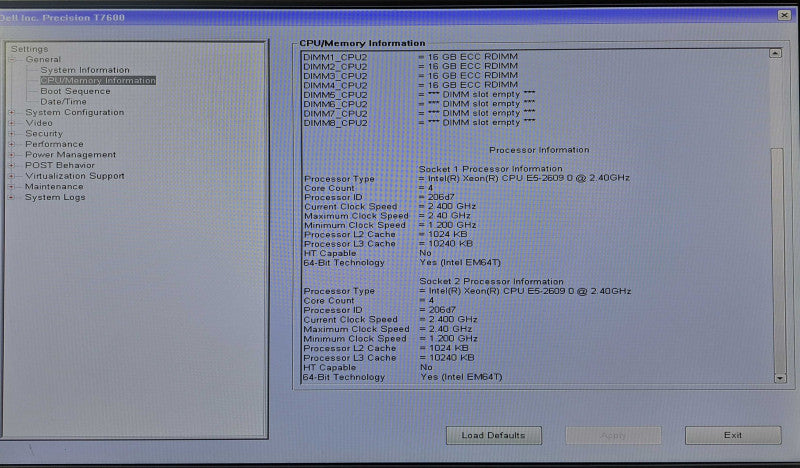Click Socket 1 Processor Information heading
The height and width of the screenshot is (468, 800).
pos(491,168)
